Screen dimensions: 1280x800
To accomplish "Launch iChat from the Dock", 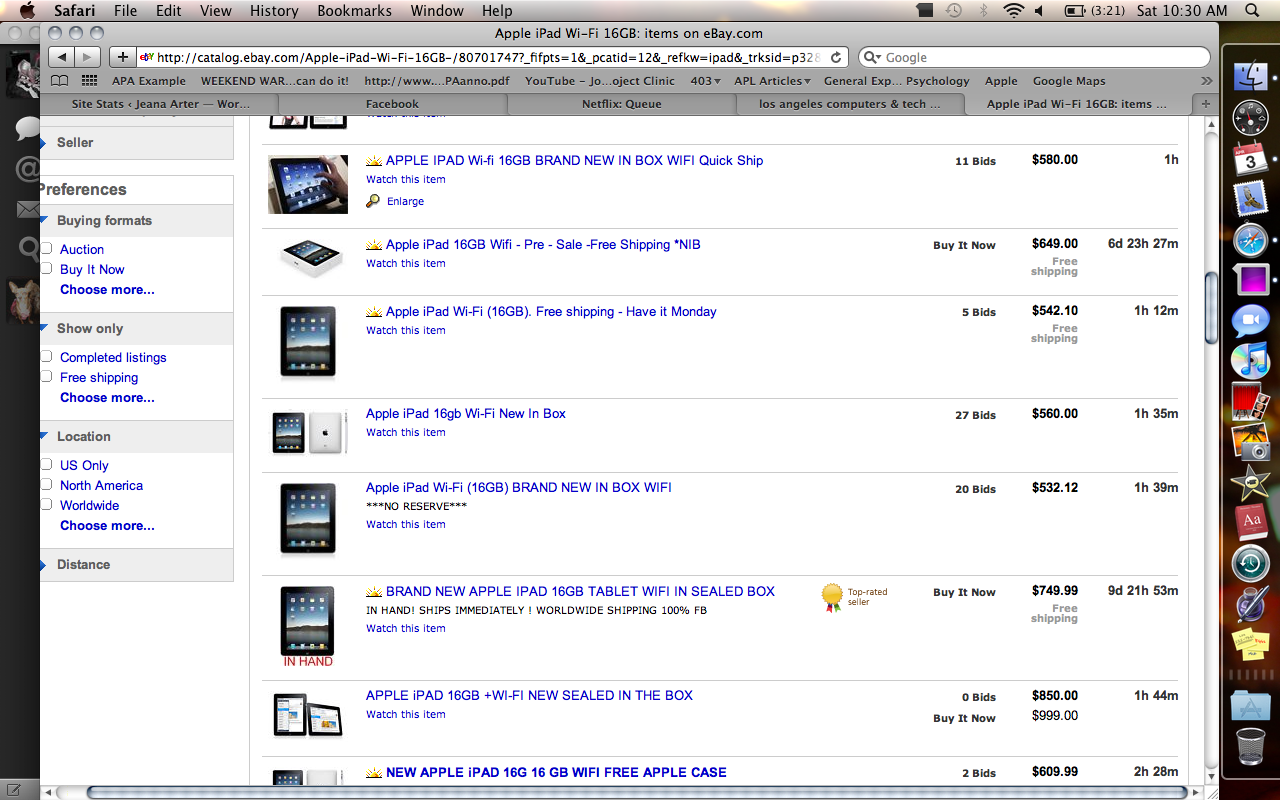I will tap(1250, 320).
